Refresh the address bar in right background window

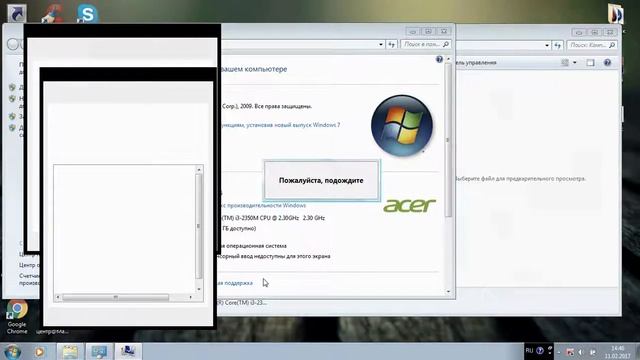pos(558,45)
